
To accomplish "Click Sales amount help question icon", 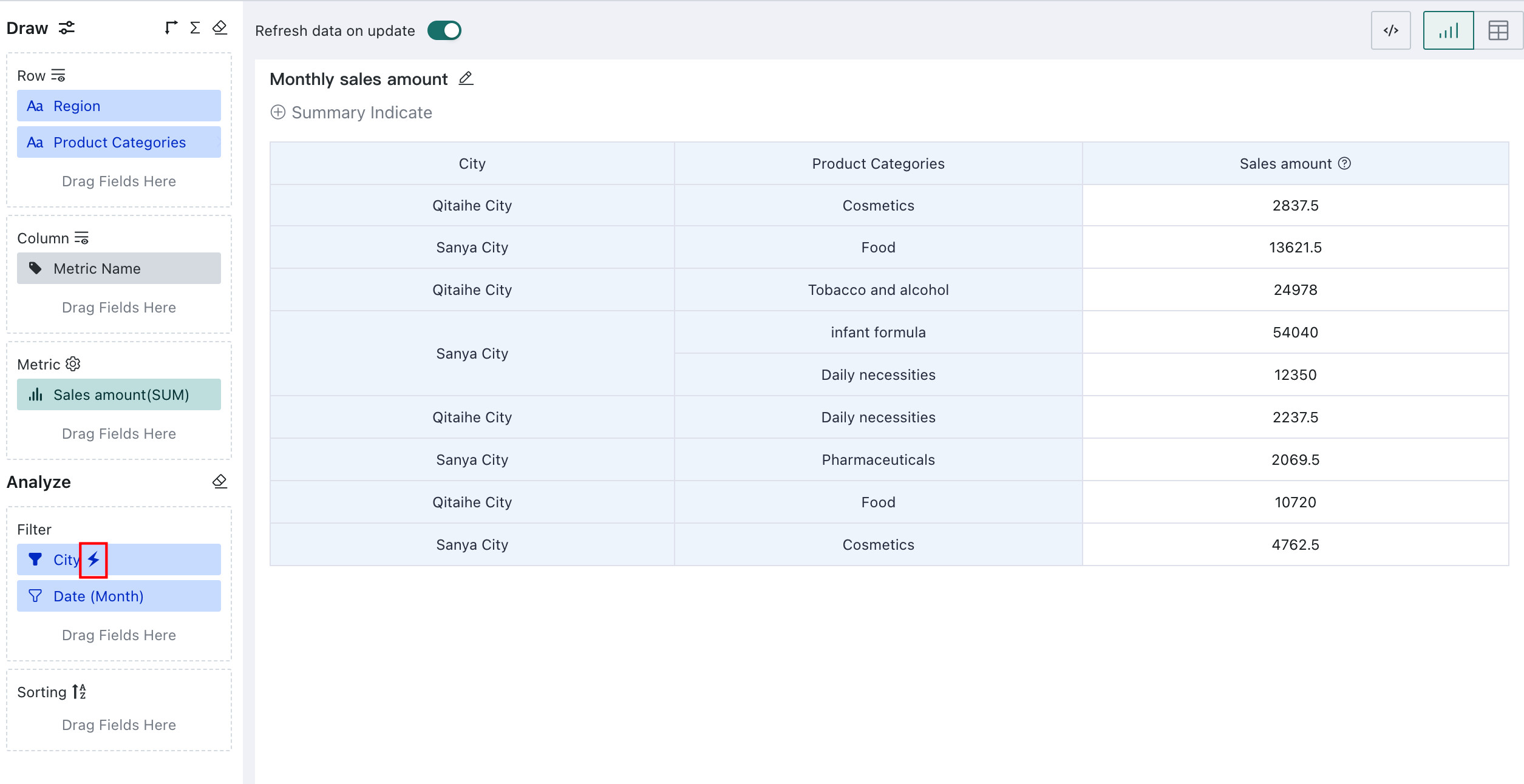I will (1344, 163).
